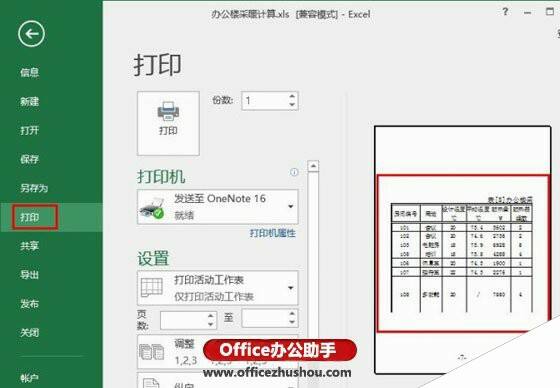Click the print preview page thumbnail

(462, 250)
